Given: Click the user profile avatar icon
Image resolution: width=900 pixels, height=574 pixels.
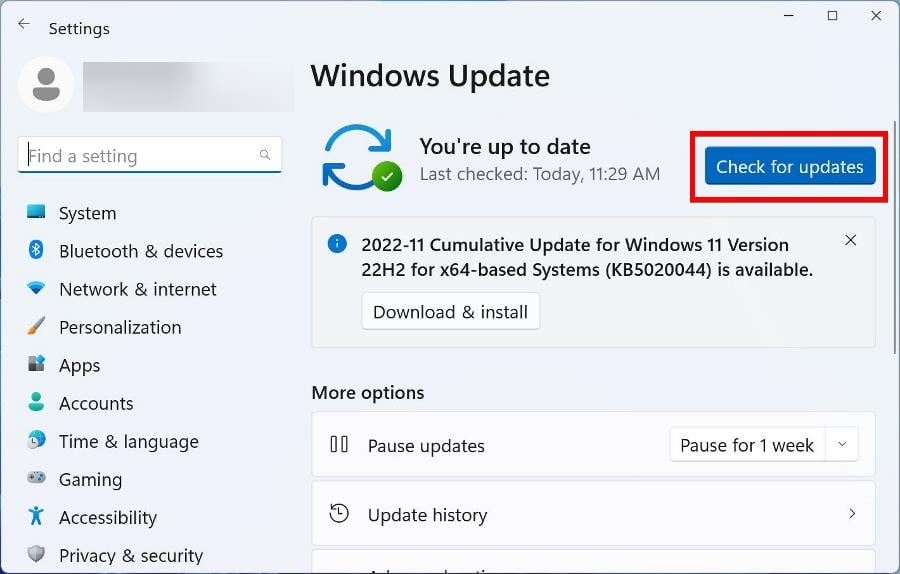Looking at the screenshot, I should coord(46,84).
